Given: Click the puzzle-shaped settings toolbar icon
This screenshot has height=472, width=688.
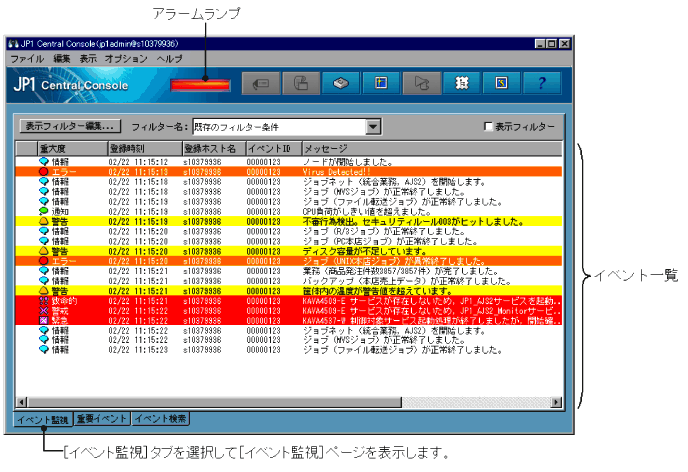Looking at the screenshot, I should (x=462, y=84).
